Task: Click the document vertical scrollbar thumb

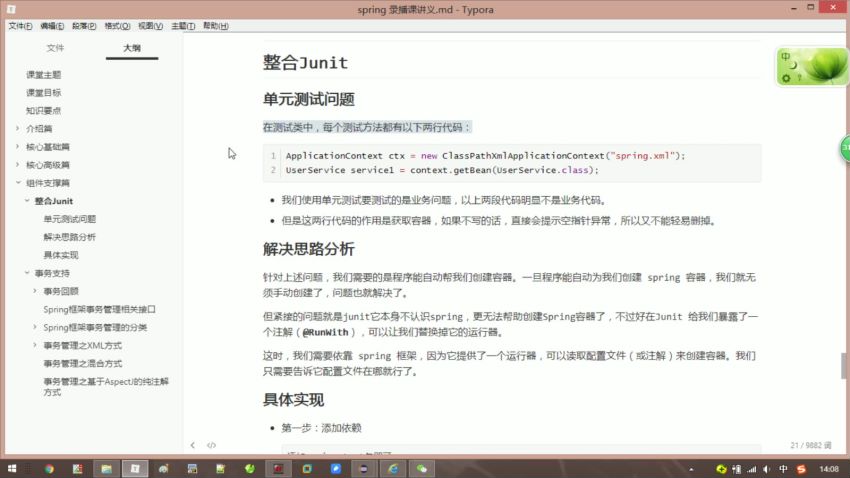Action: coord(843,366)
